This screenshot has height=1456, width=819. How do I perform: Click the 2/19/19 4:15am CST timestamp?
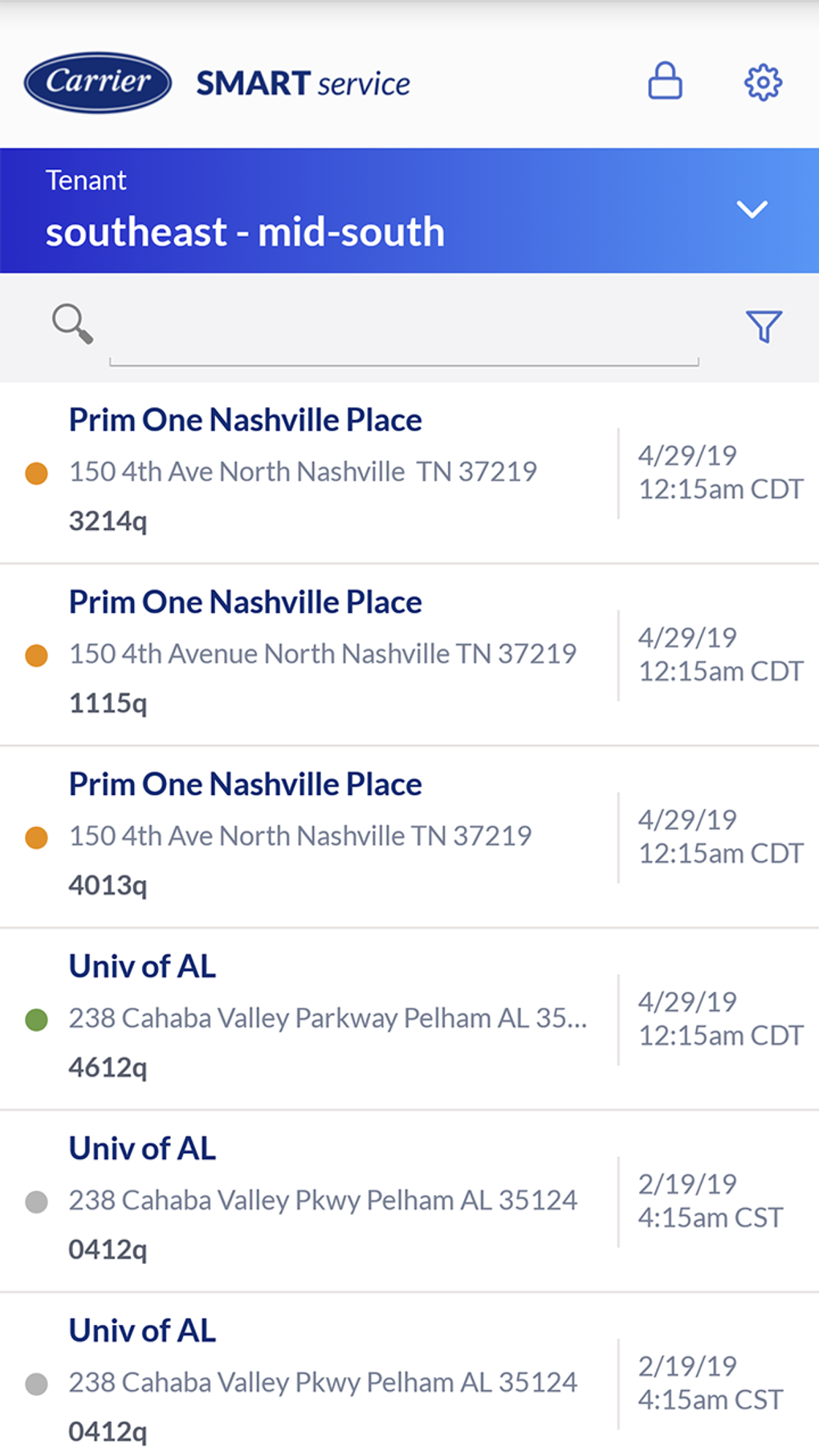click(x=710, y=1201)
